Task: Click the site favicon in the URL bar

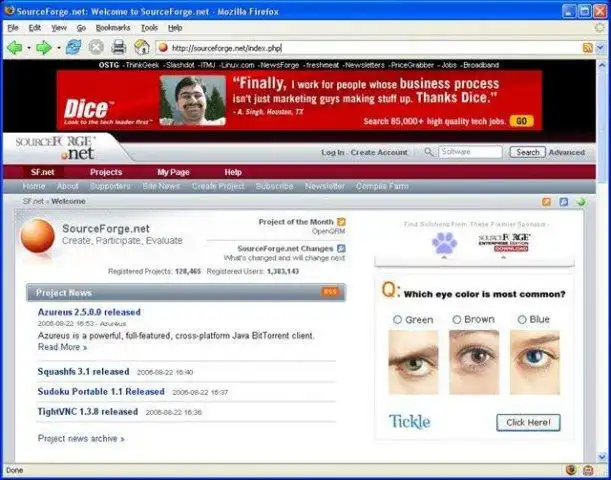Action: pyautogui.click(x=163, y=48)
